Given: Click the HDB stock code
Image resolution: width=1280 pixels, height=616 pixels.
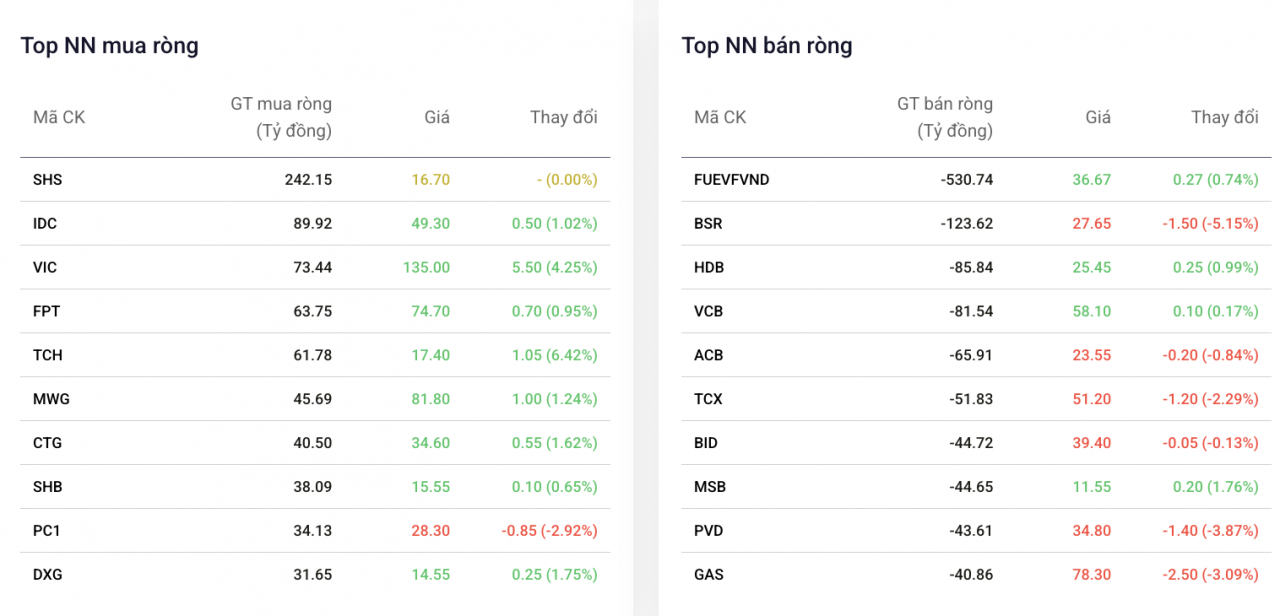Looking at the screenshot, I should [709, 268].
